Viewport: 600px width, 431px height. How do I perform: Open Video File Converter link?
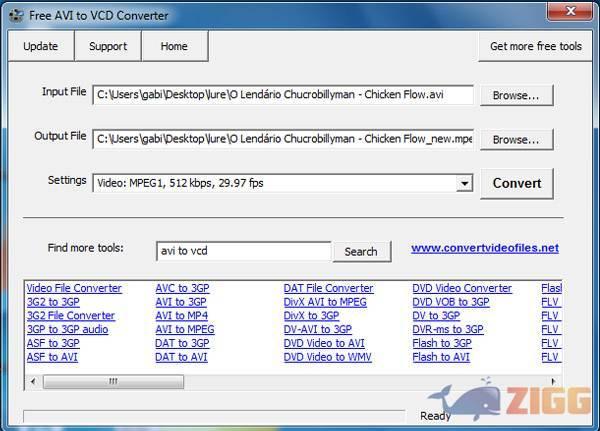(74, 288)
